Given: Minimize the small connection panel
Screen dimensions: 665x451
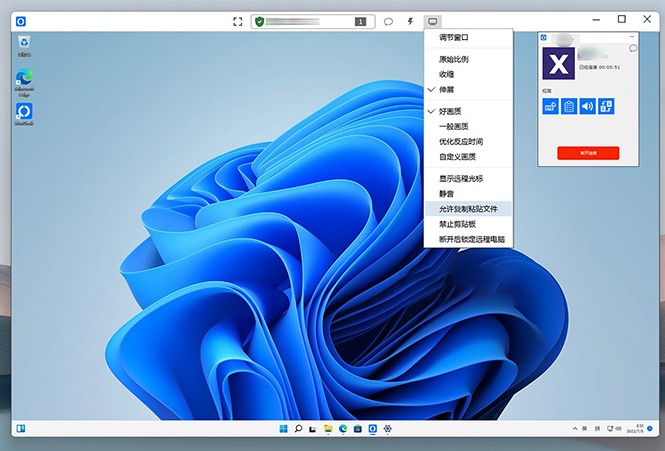Looking at the screenshot, I should point(631,37).
